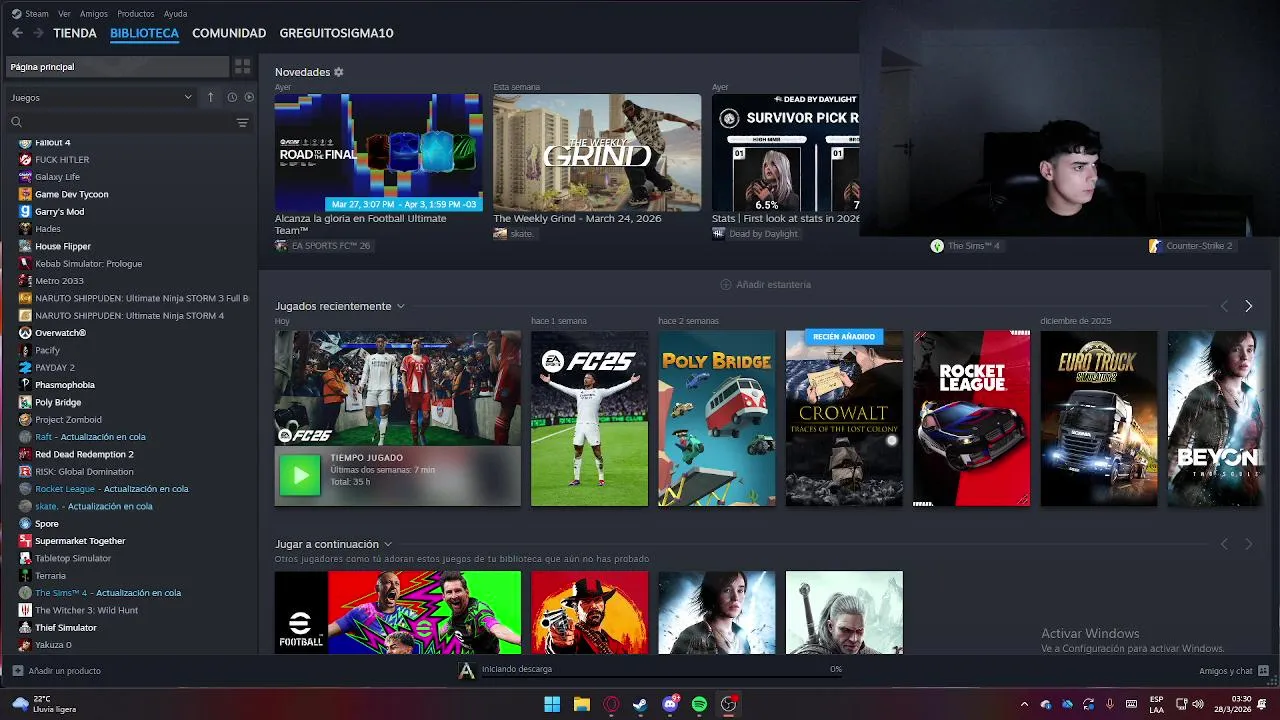Click Página principal button
The image size is (1280, 720).
117,67
